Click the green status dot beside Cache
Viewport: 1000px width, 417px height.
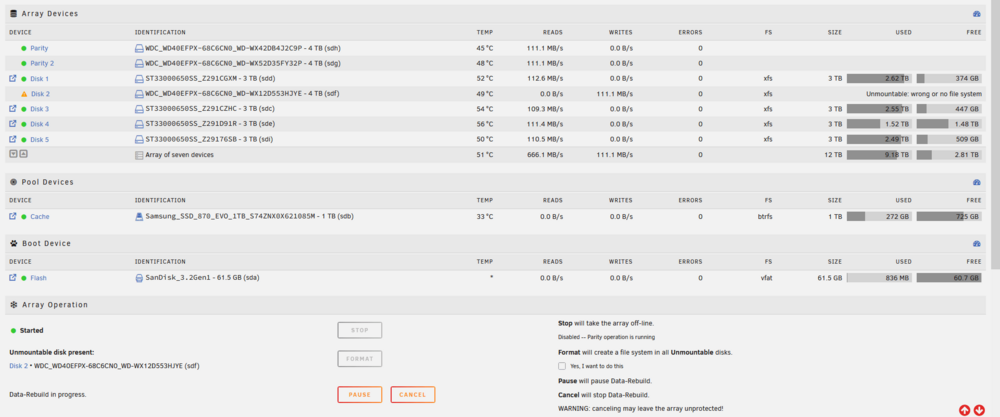click(24, 217)
